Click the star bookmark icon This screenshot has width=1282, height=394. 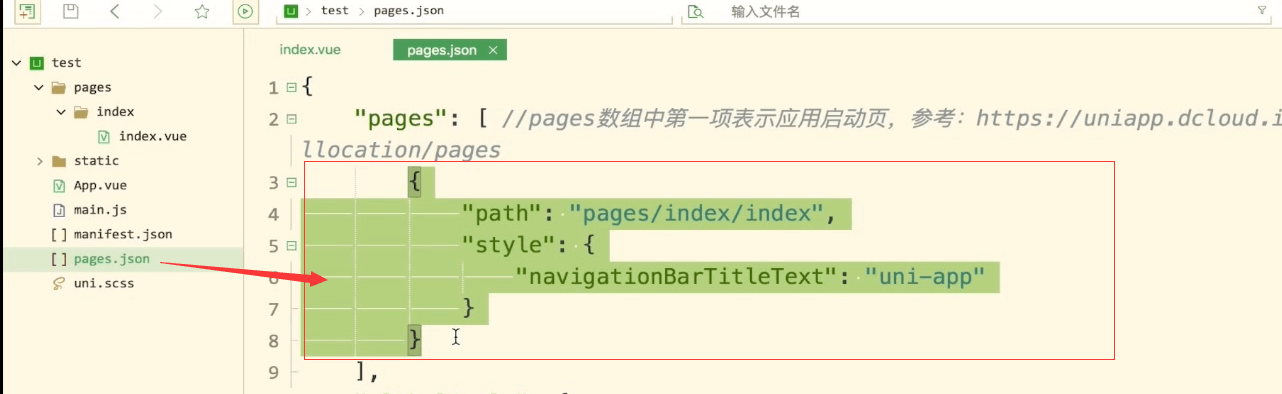(202, 12)
